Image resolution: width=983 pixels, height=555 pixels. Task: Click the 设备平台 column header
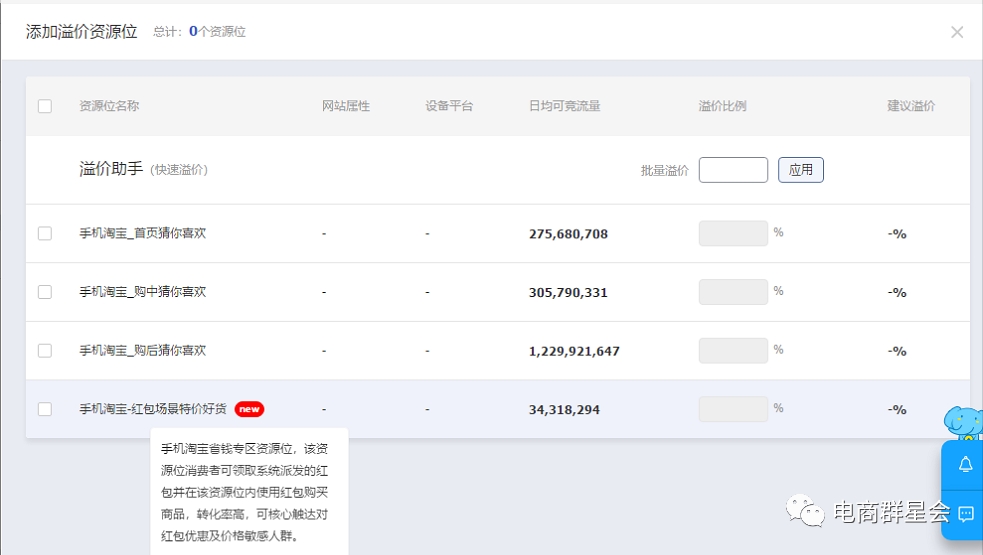click(x=449, y=106)
